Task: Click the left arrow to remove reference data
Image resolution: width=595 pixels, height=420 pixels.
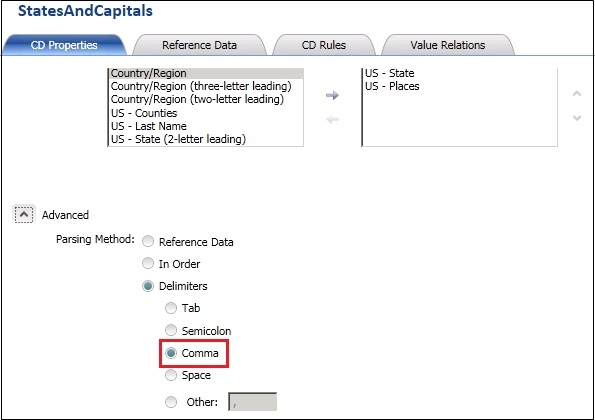Action: 332,120
